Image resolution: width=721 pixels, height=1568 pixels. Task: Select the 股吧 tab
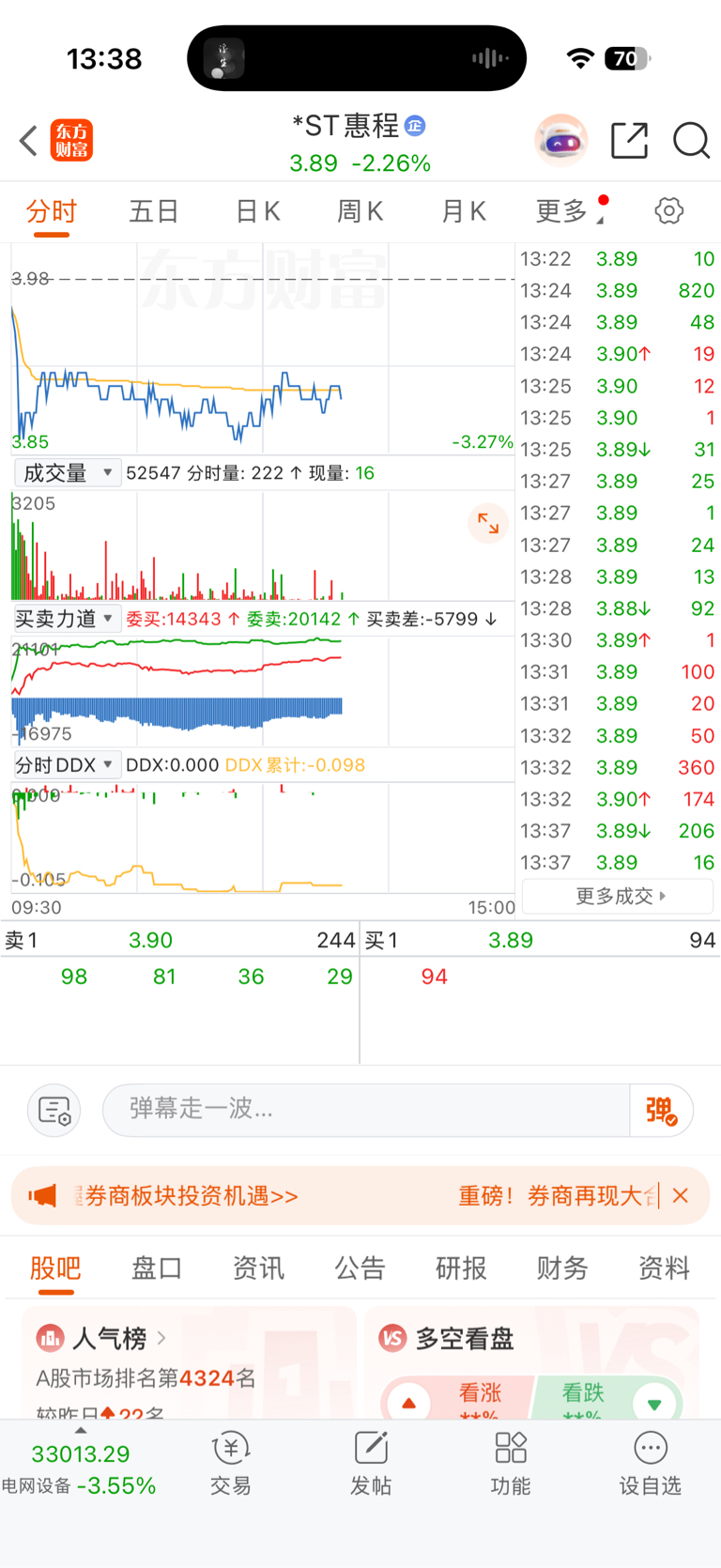pos(55,1268)
